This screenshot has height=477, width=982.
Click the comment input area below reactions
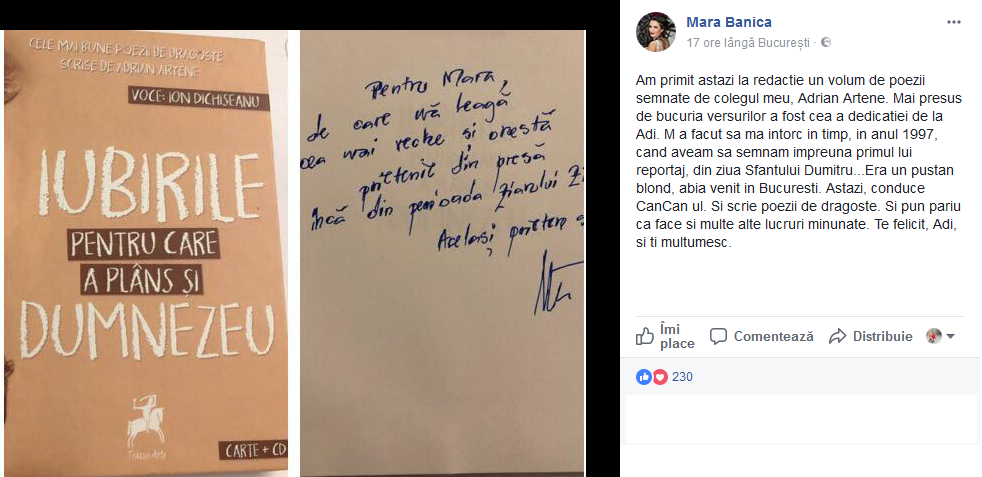click(x=801, y=419)
